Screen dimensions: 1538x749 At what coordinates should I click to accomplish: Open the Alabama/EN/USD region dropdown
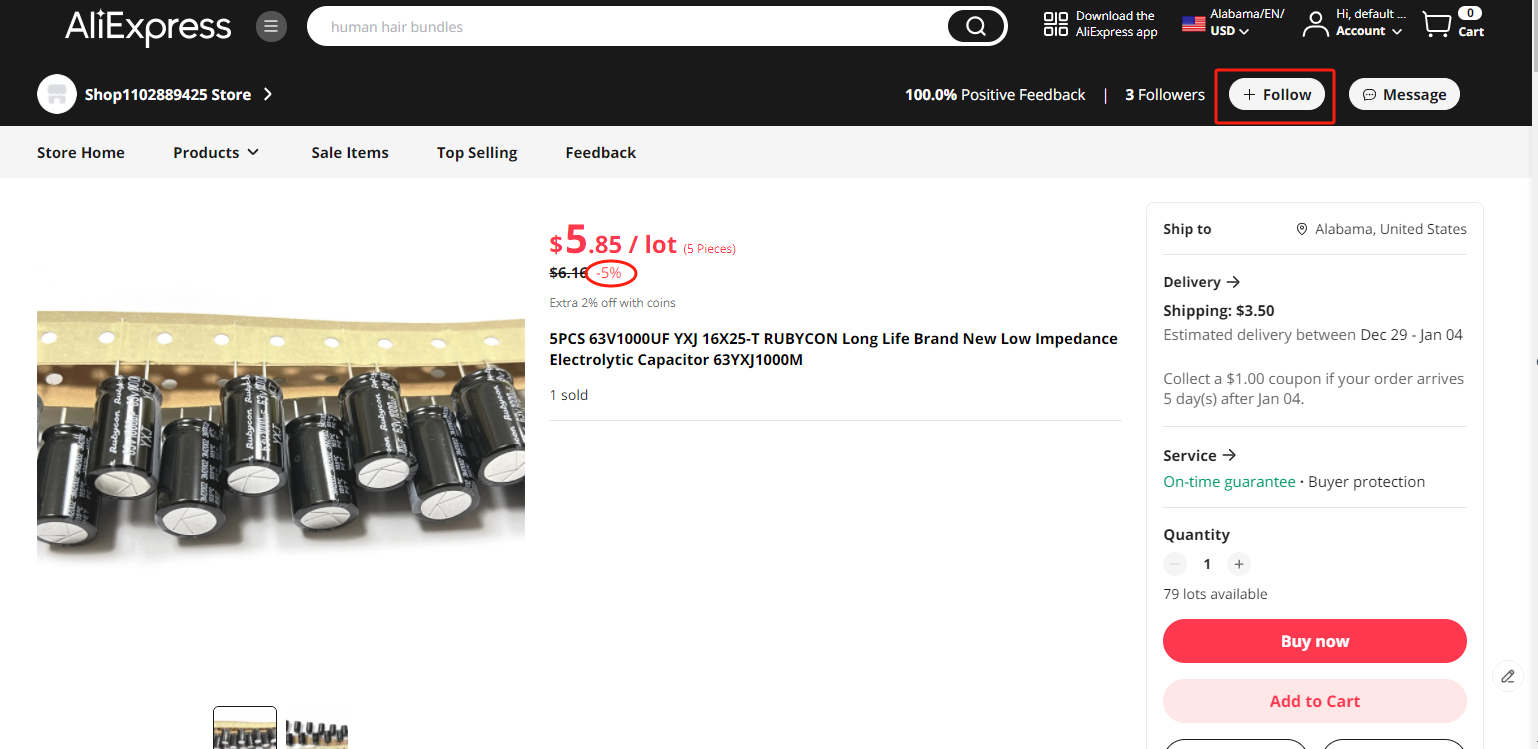click(1233, 23)
